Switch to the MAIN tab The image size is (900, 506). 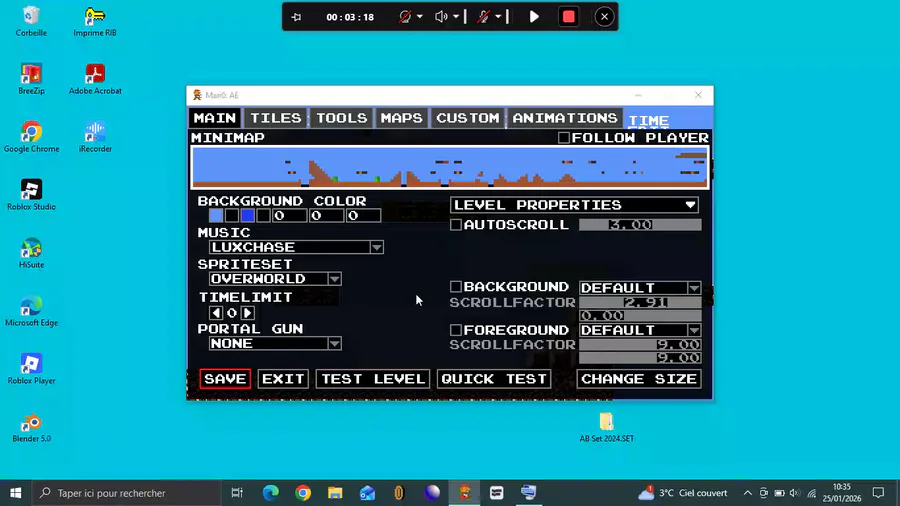[215, 118]
